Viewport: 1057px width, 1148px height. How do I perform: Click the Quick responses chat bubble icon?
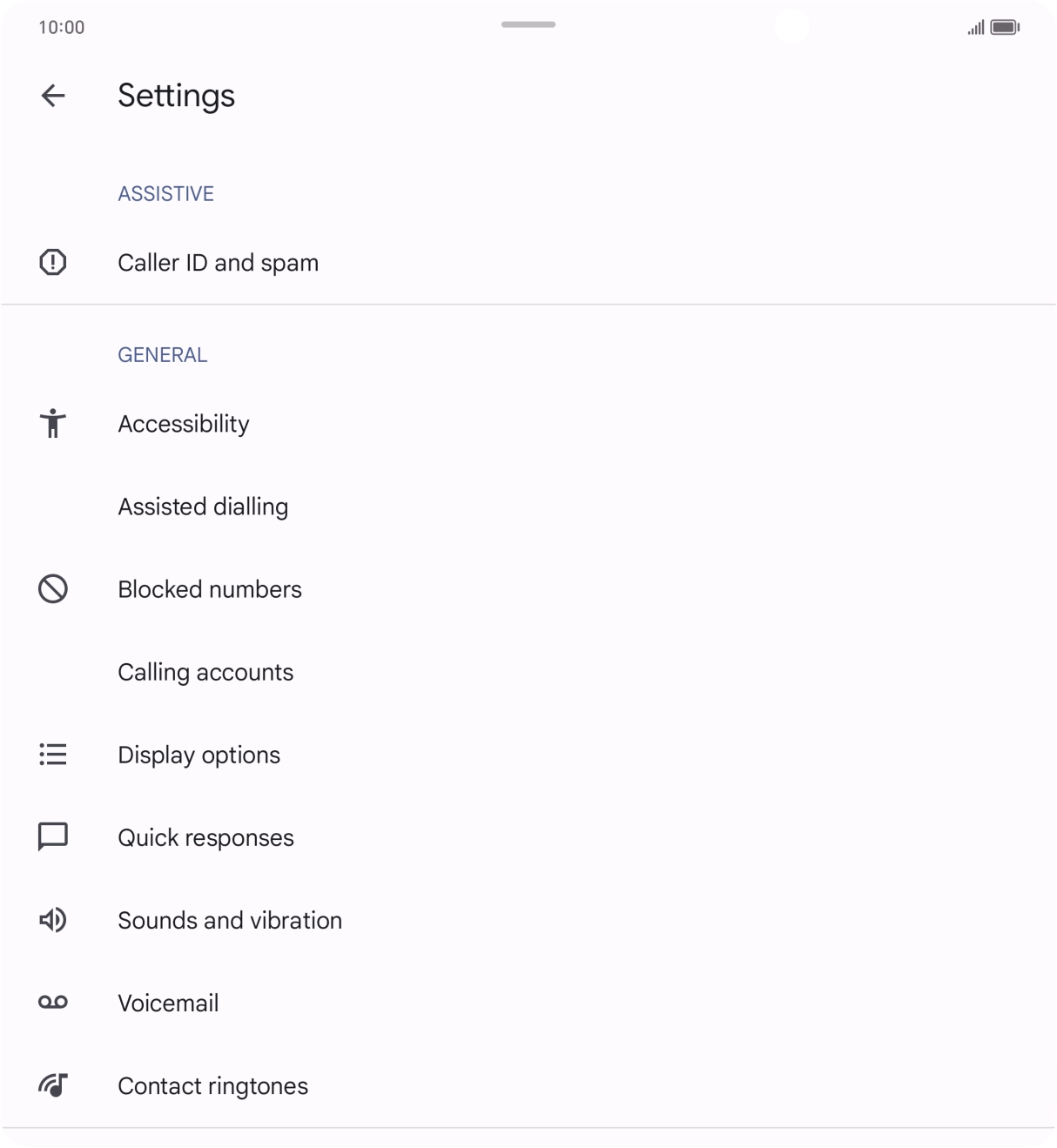[53, 836]
